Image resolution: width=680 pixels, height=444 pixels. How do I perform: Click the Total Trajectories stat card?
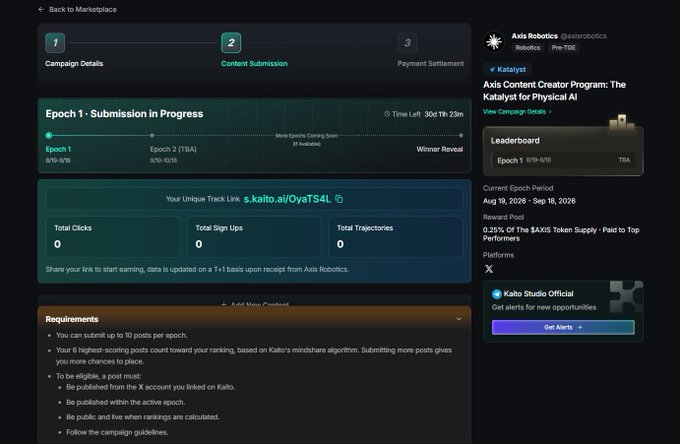[396, 237]
